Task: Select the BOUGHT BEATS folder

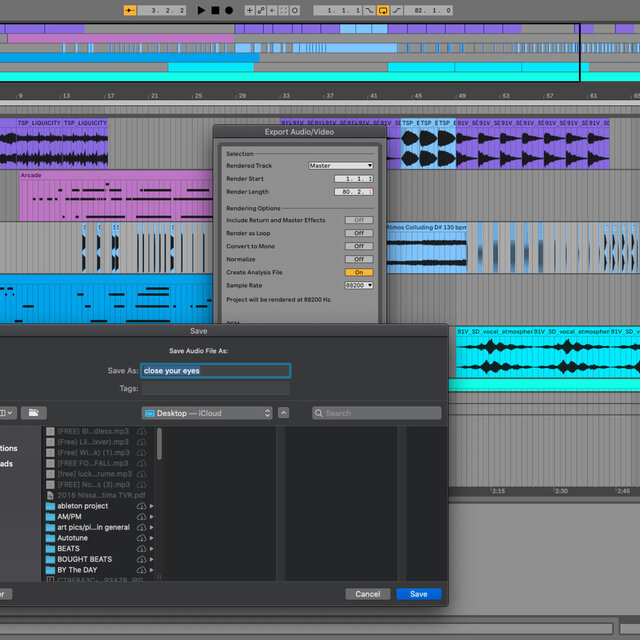Action: pos(84,559)
